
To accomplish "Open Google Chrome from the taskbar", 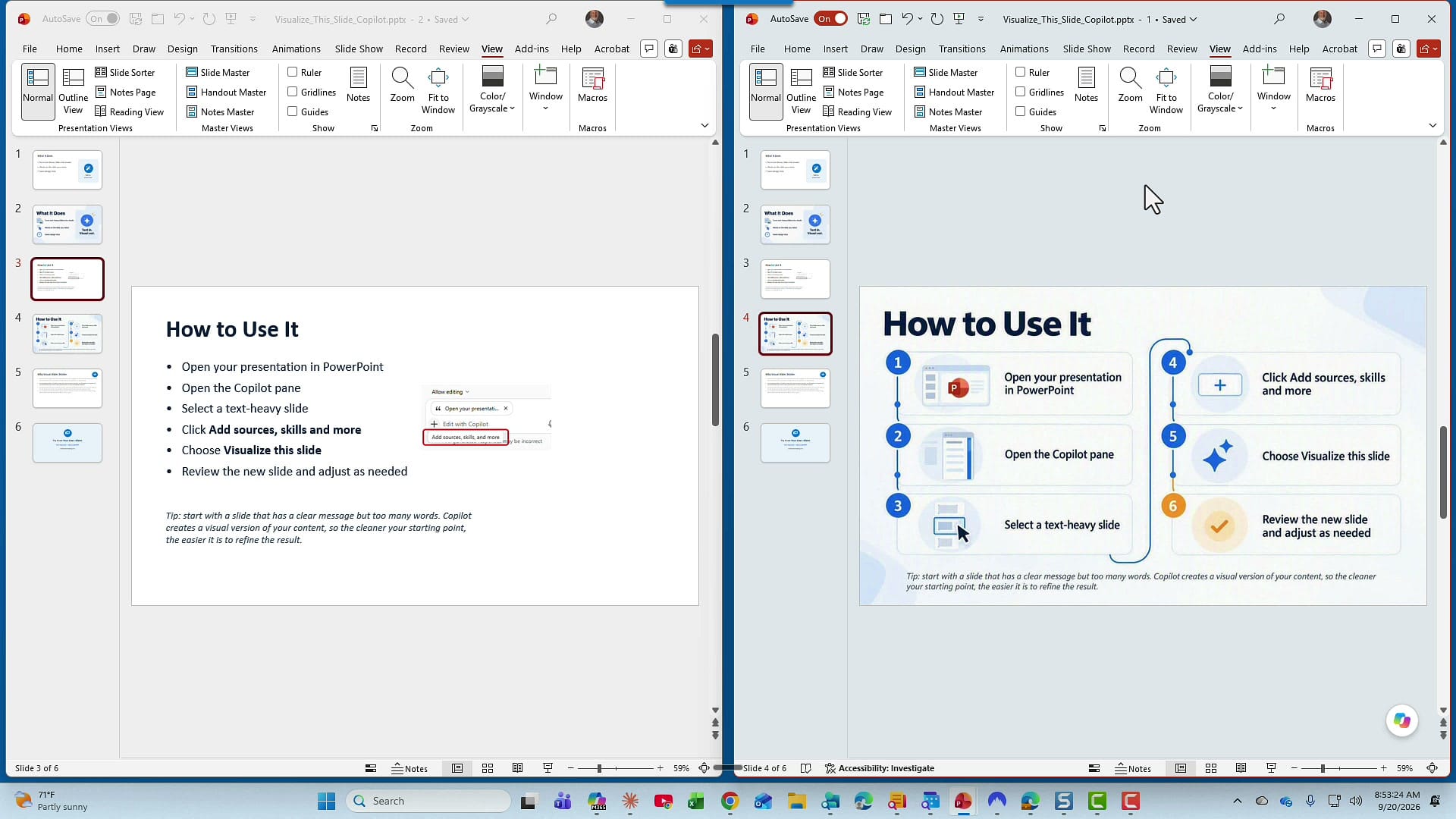I will (x=730, y=801).
